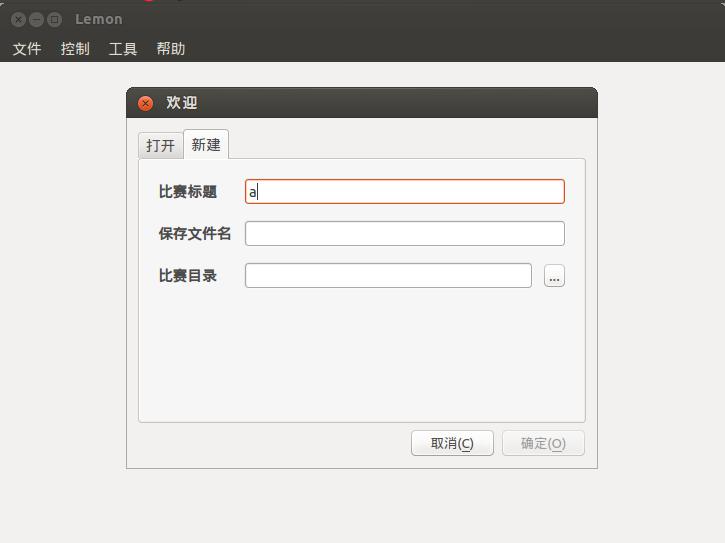Focus the 比赛标题 text field

(x=405, y=191)
